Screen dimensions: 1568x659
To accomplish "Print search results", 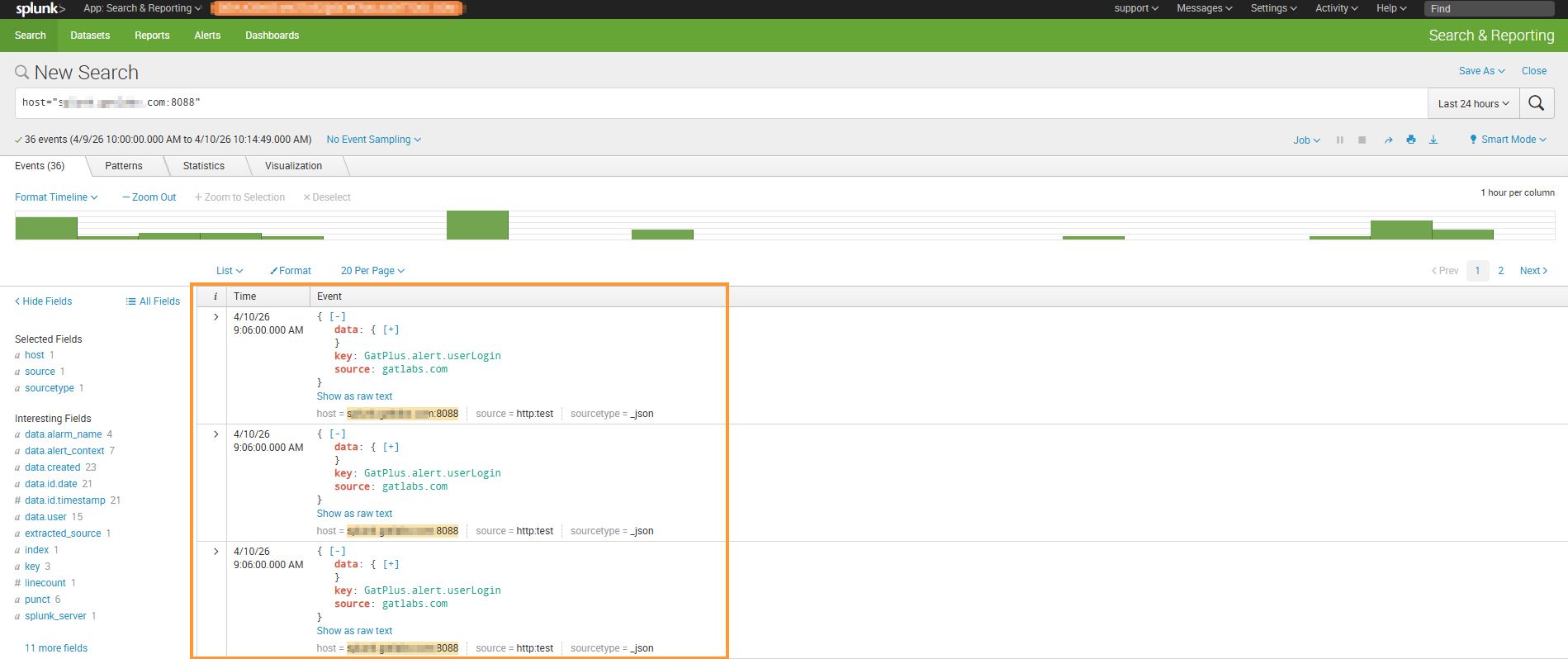I will [x=1411, y=140].
